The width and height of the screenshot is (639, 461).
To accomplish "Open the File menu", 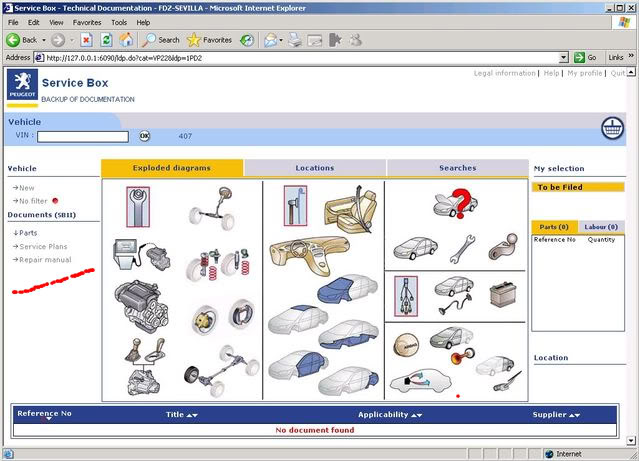I will click(x=13, y=22).
